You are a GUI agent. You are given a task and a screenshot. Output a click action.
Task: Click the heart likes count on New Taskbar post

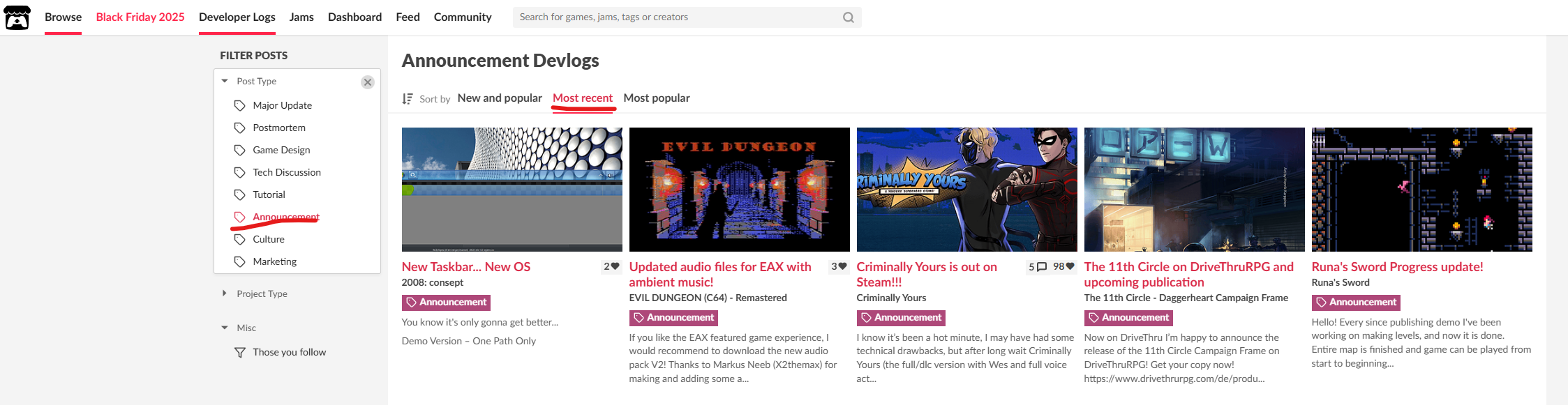611,266
